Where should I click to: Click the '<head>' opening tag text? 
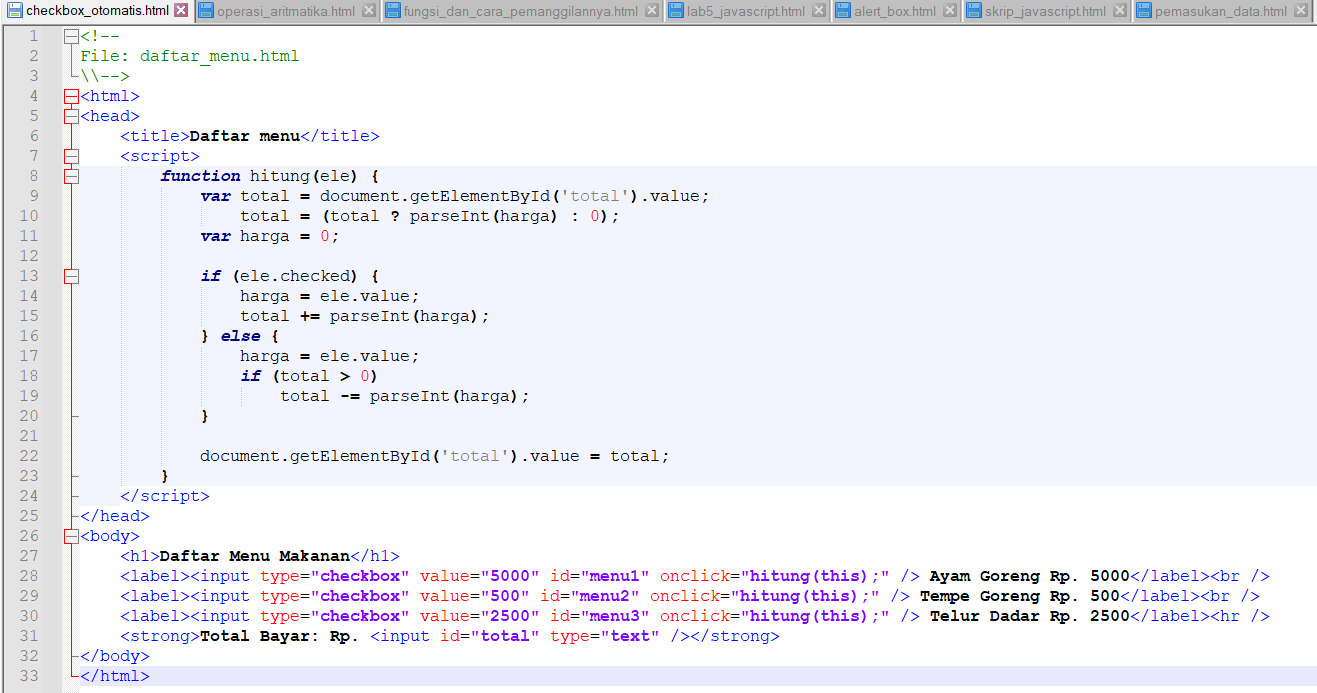110,116
